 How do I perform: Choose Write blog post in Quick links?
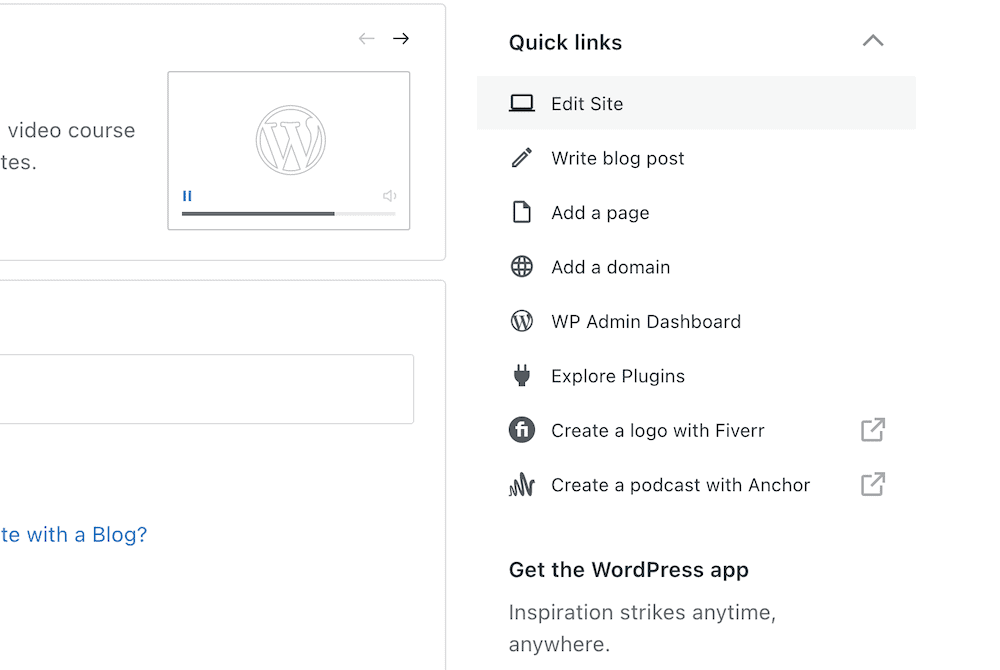tap(617, 157)
